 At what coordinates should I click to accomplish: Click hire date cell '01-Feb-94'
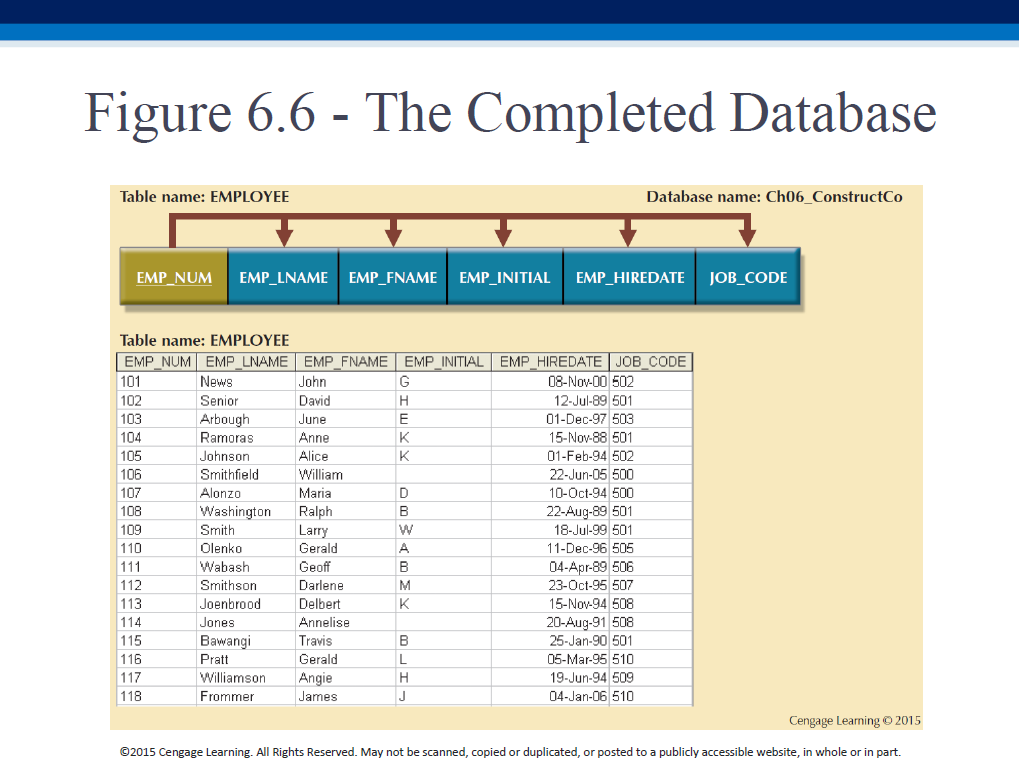[x=550, y=455]
